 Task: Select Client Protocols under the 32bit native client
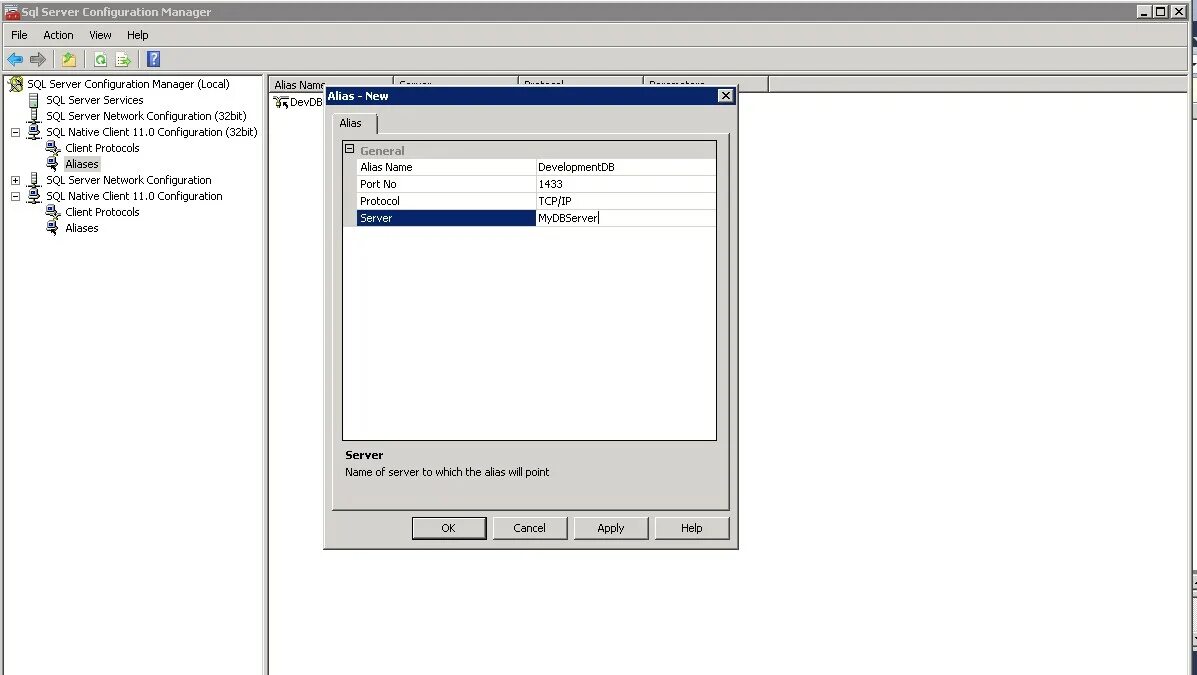pyautogui.click(x=102, y=148)
